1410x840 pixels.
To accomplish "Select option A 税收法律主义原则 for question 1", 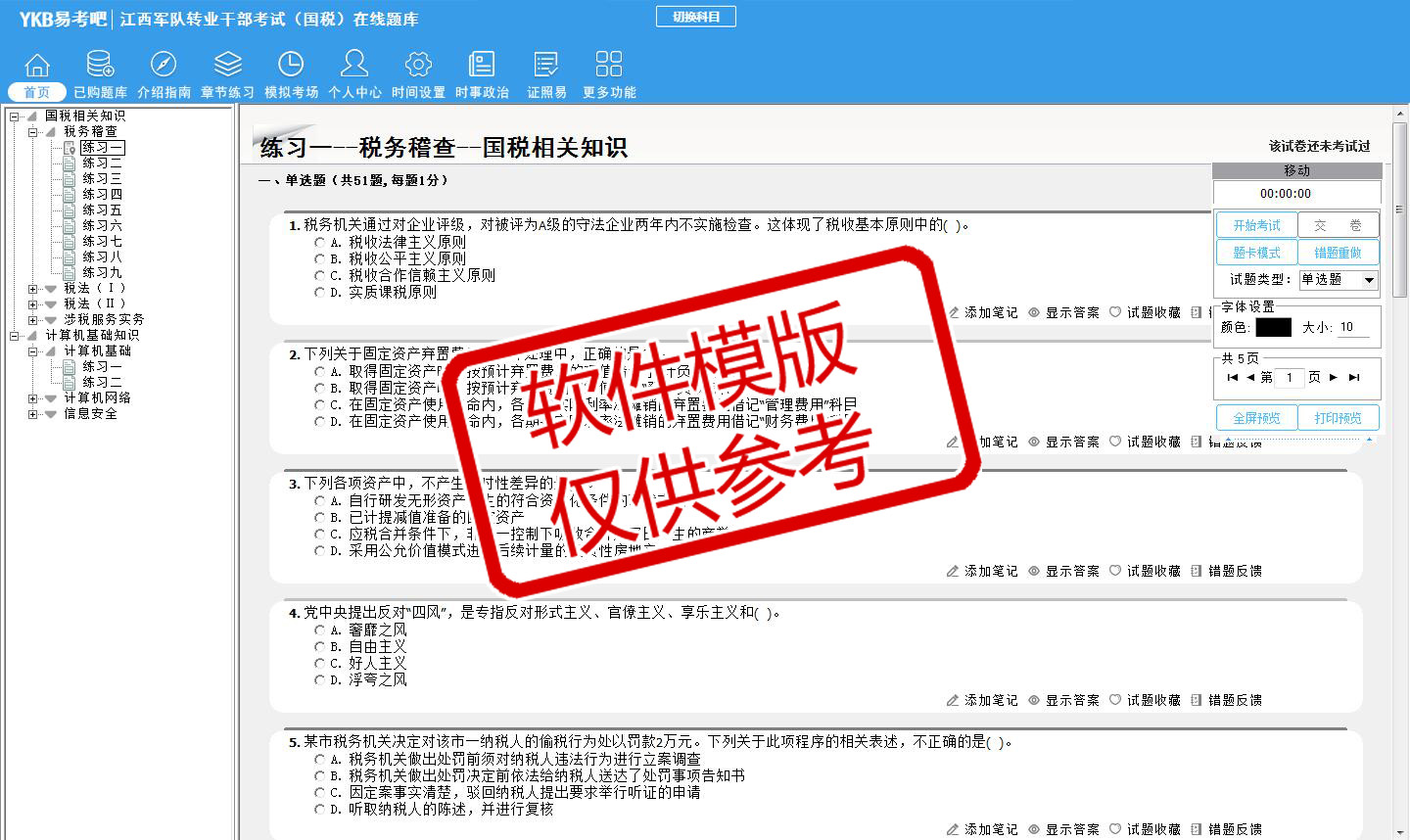I will 319,243.
